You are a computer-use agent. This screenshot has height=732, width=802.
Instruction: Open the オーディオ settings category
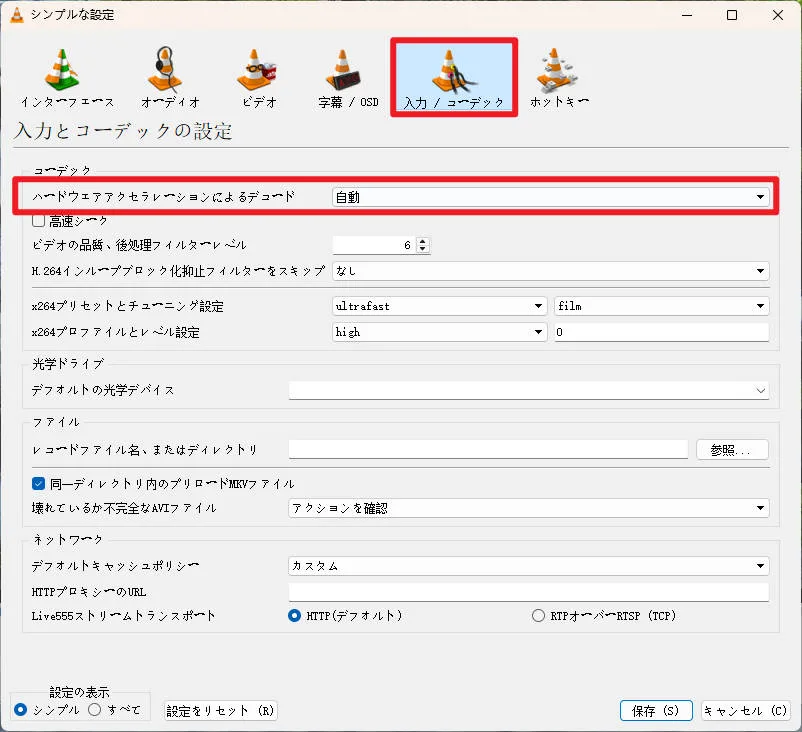pos(169,78)
